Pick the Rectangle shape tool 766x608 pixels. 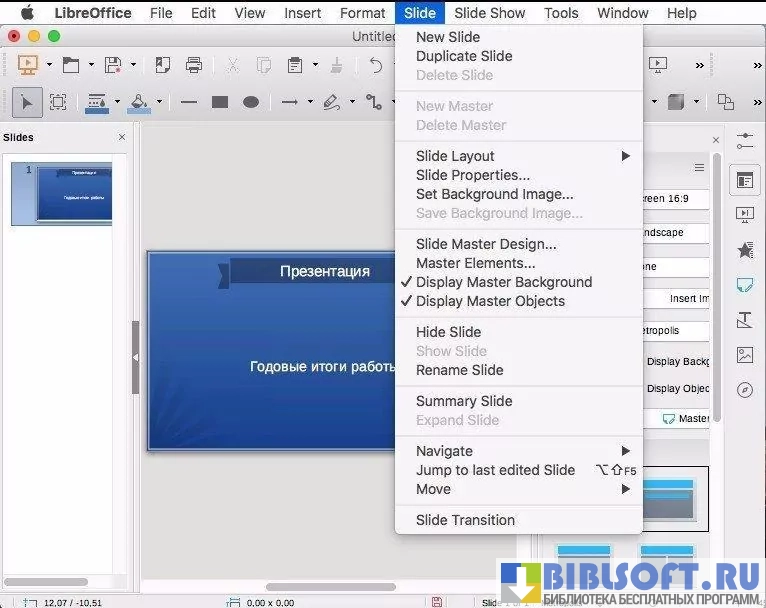(220, 102)
